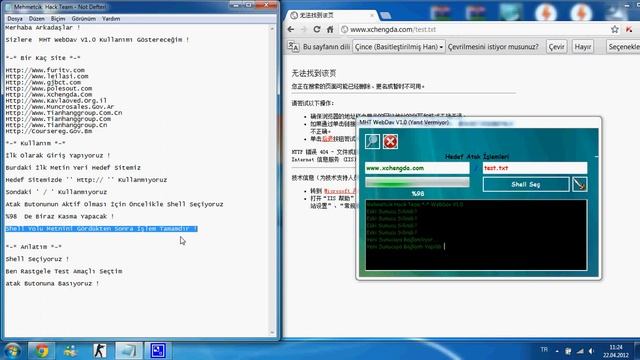Click the Microsoft link on the 404 page
Screen dimensions: 640x360
coord(340,191)
